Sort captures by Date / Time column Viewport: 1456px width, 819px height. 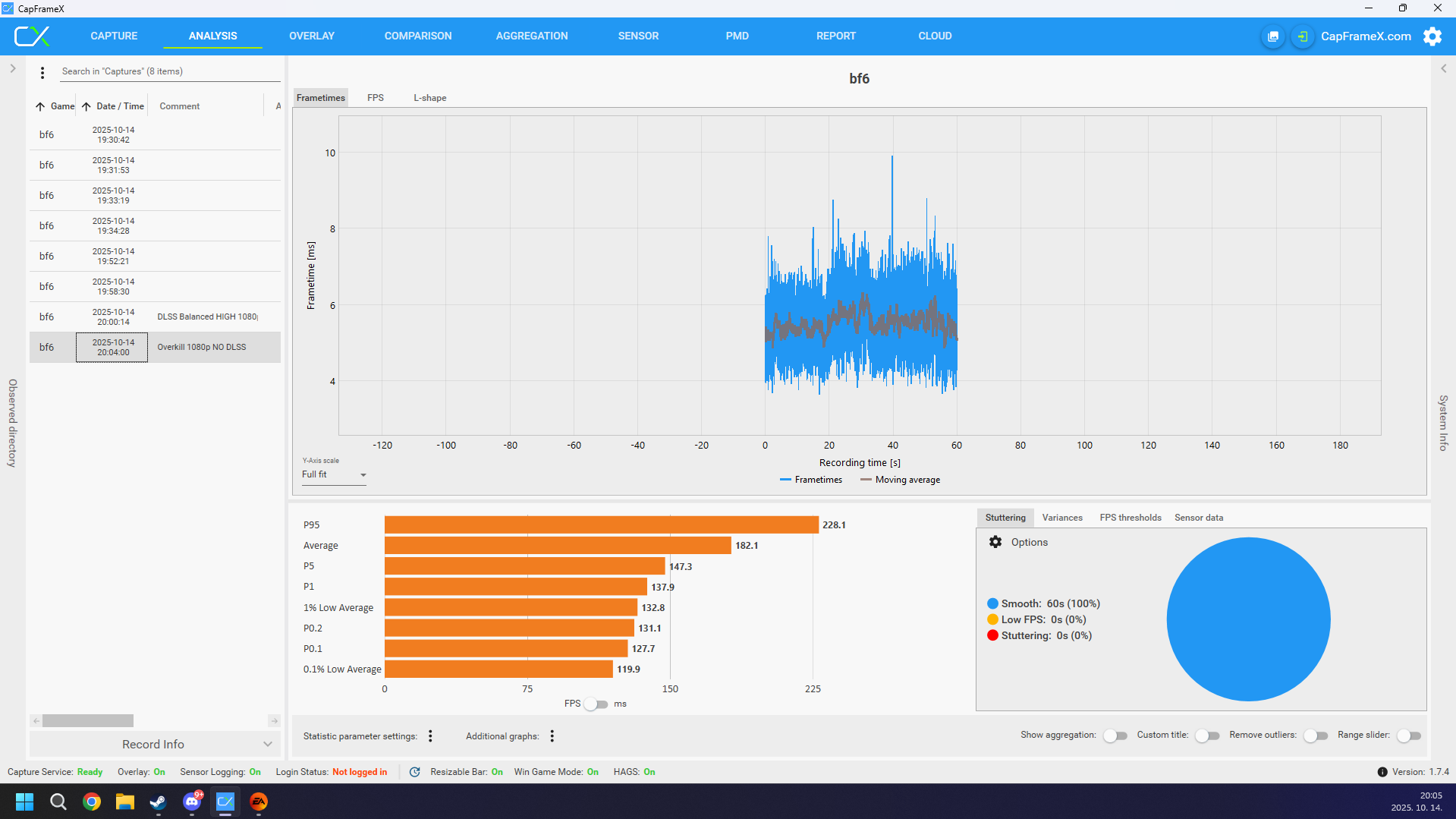point(112,106)
